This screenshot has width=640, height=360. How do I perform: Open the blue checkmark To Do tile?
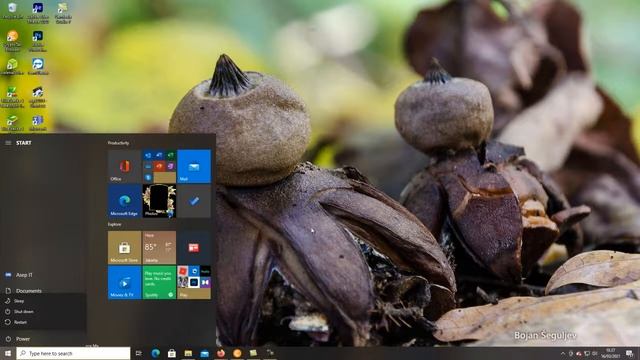194,201
